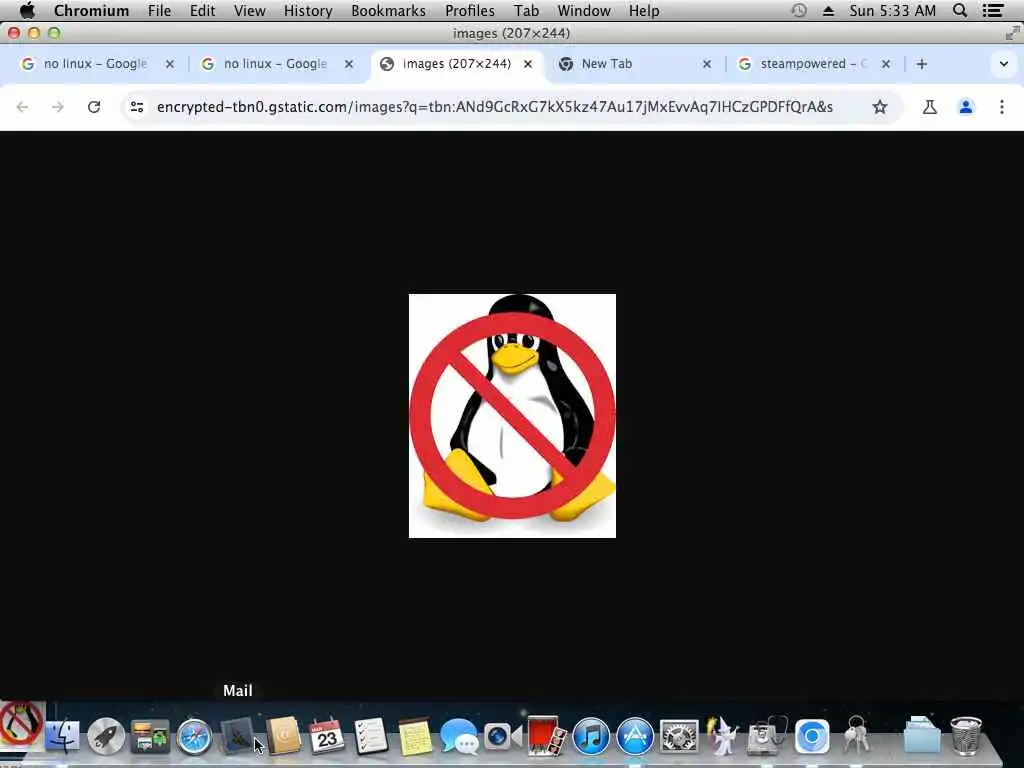Click the eject icon in menu bar
The height and width of the screenshot is (768, 1024).
coord(828,11)
